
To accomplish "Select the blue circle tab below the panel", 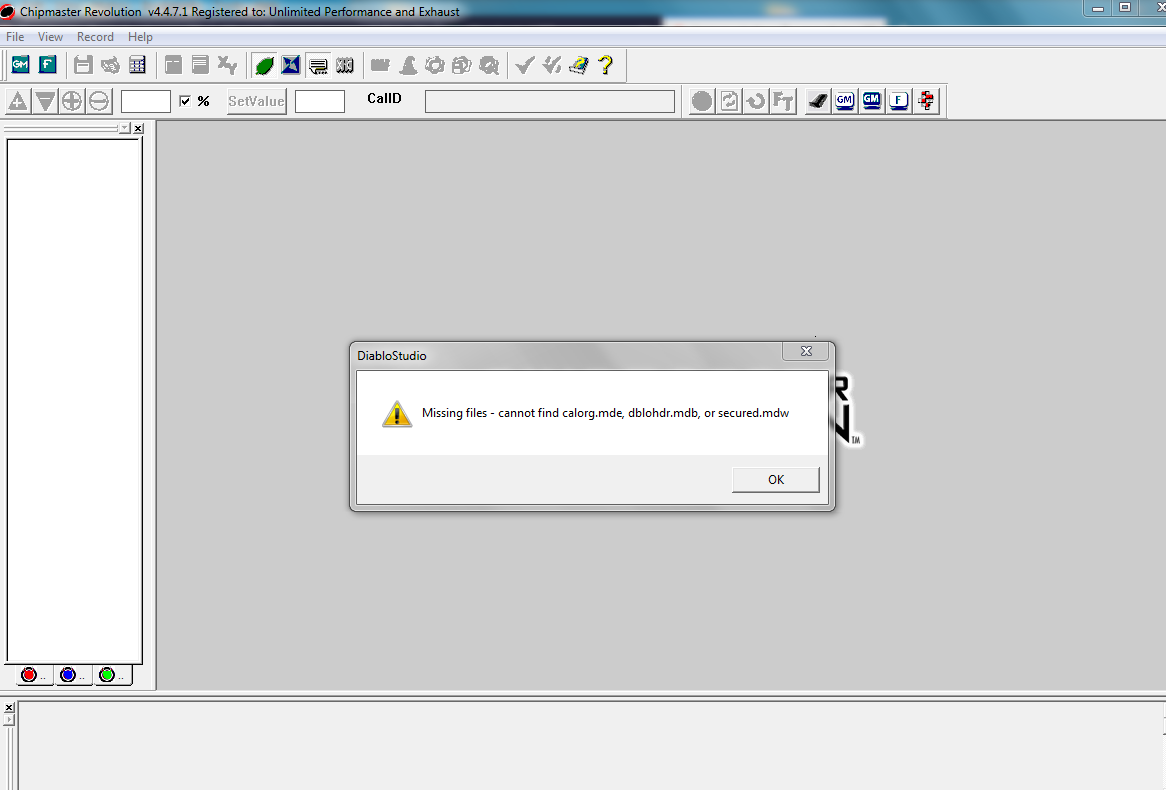I will (x=72, y=675).
